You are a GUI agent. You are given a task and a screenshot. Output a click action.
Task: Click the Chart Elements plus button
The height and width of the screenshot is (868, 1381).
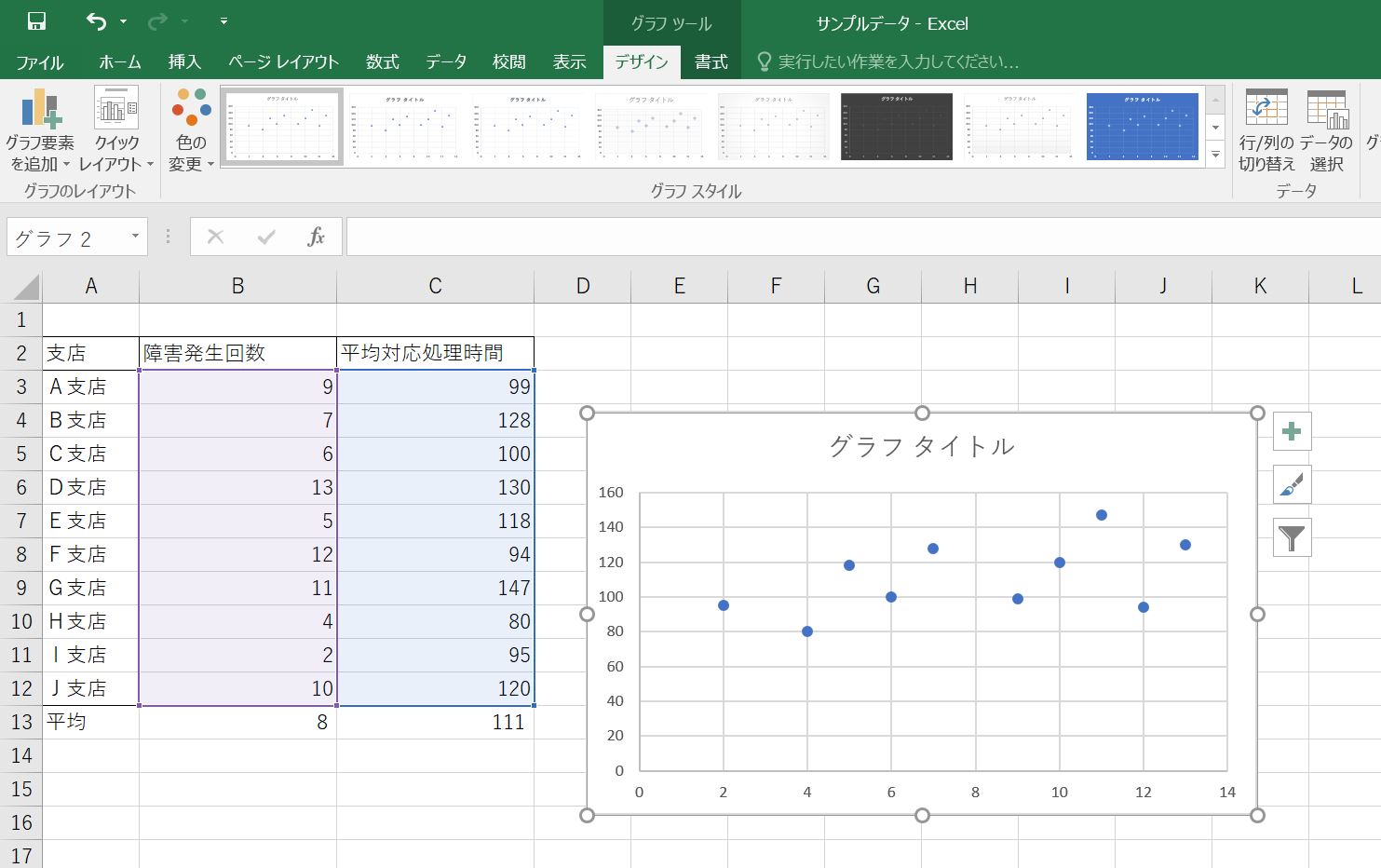[1292, 431]
